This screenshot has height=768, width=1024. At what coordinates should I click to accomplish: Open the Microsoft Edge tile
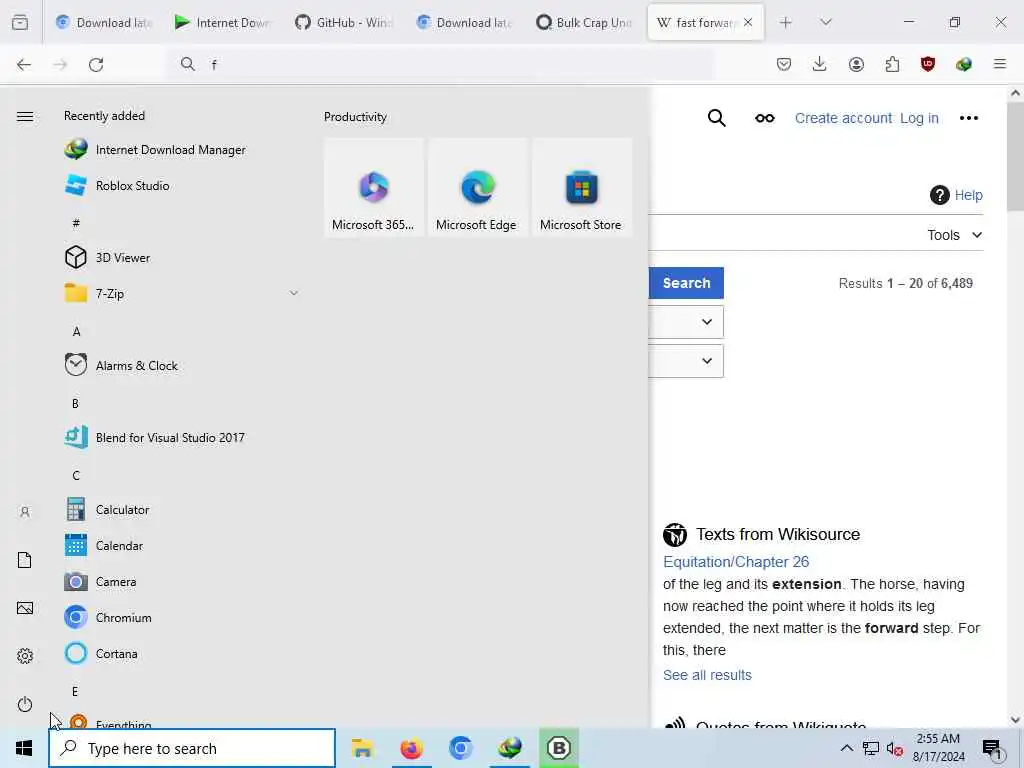coord(477,187)
